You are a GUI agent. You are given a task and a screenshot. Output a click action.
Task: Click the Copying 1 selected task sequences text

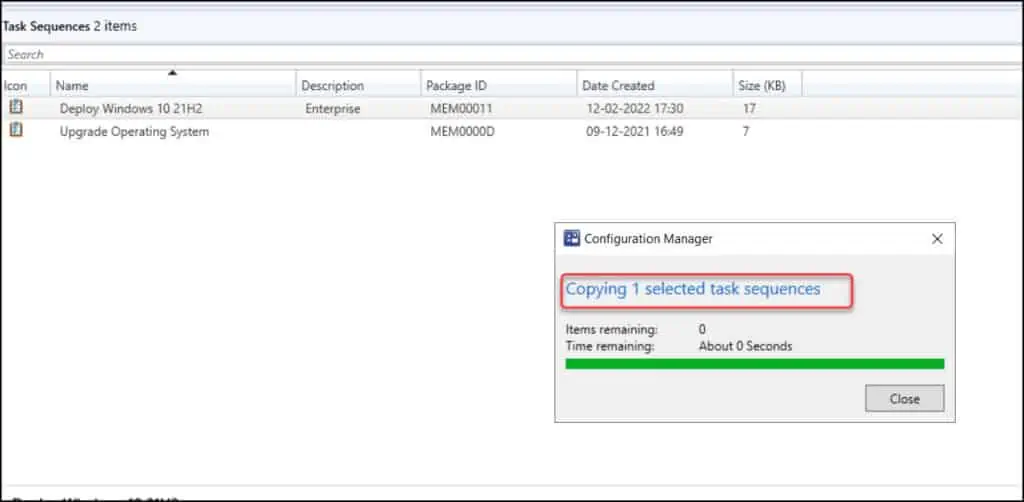point(693,289)
